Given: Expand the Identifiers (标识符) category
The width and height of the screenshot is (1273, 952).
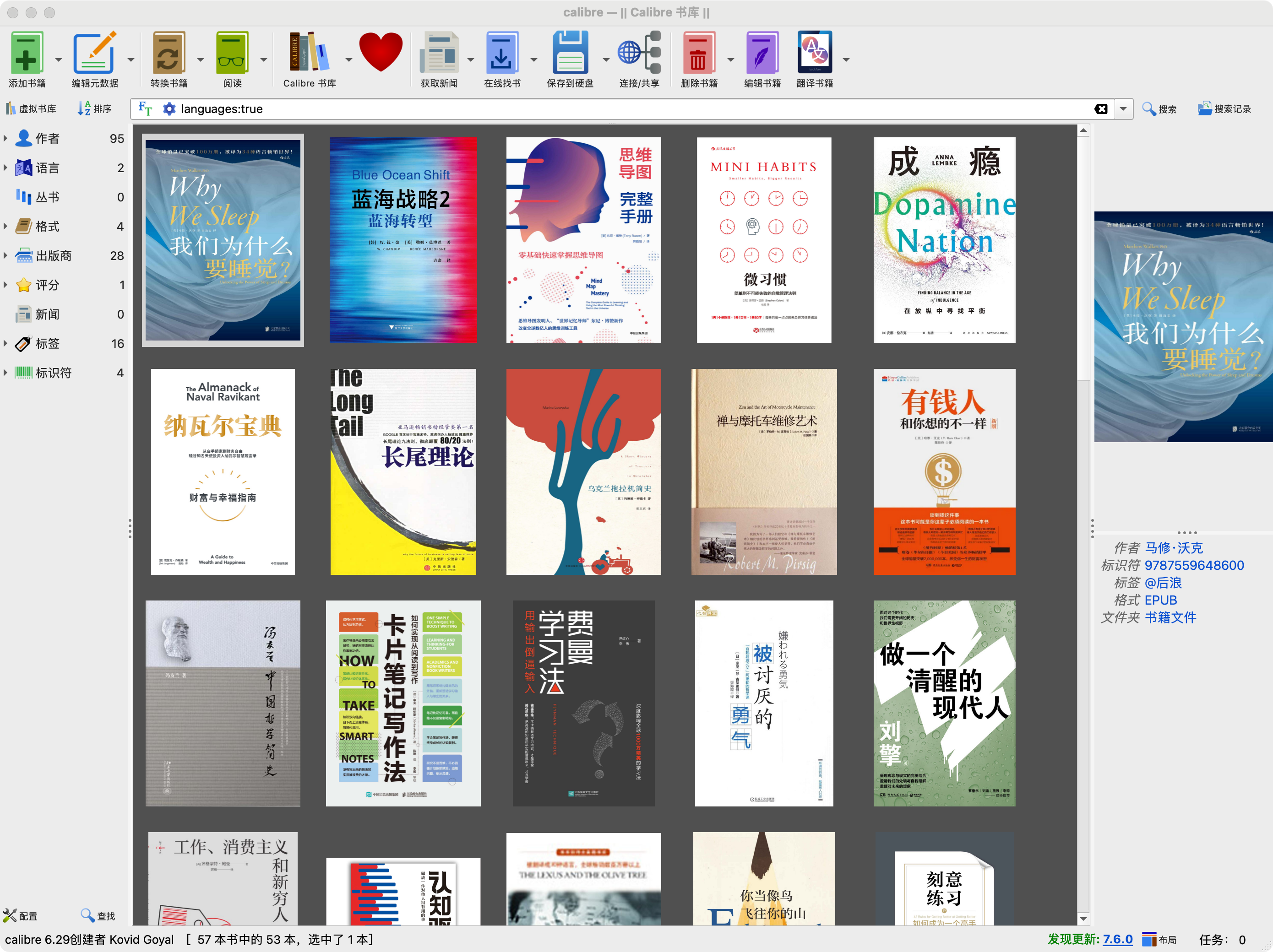Looking at the screenshot, I should pyautogui.click(x=5, y=373).
